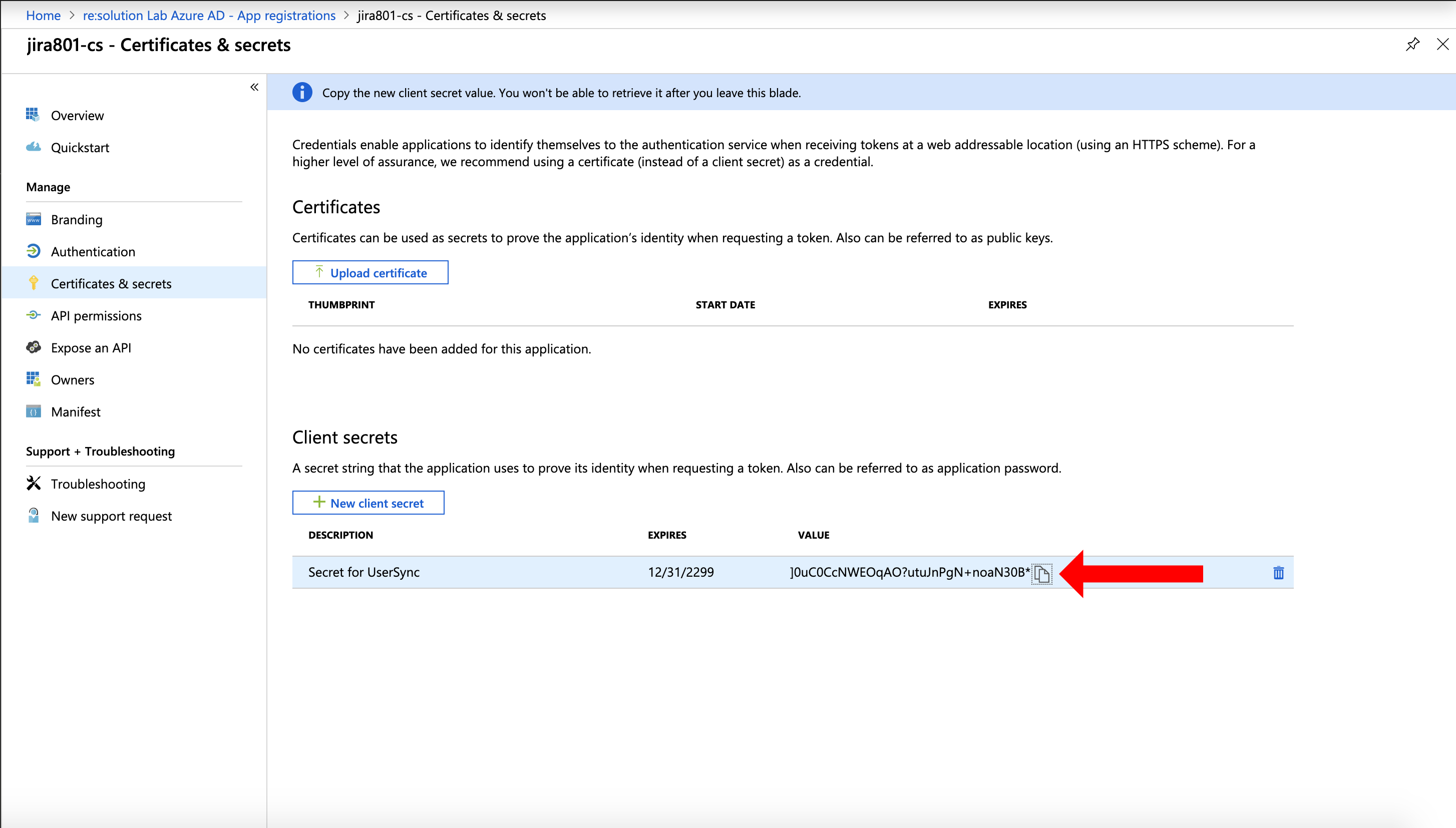Click the Branding icon in sidebar
1456x828 pixels.
[x=33, y=219]
